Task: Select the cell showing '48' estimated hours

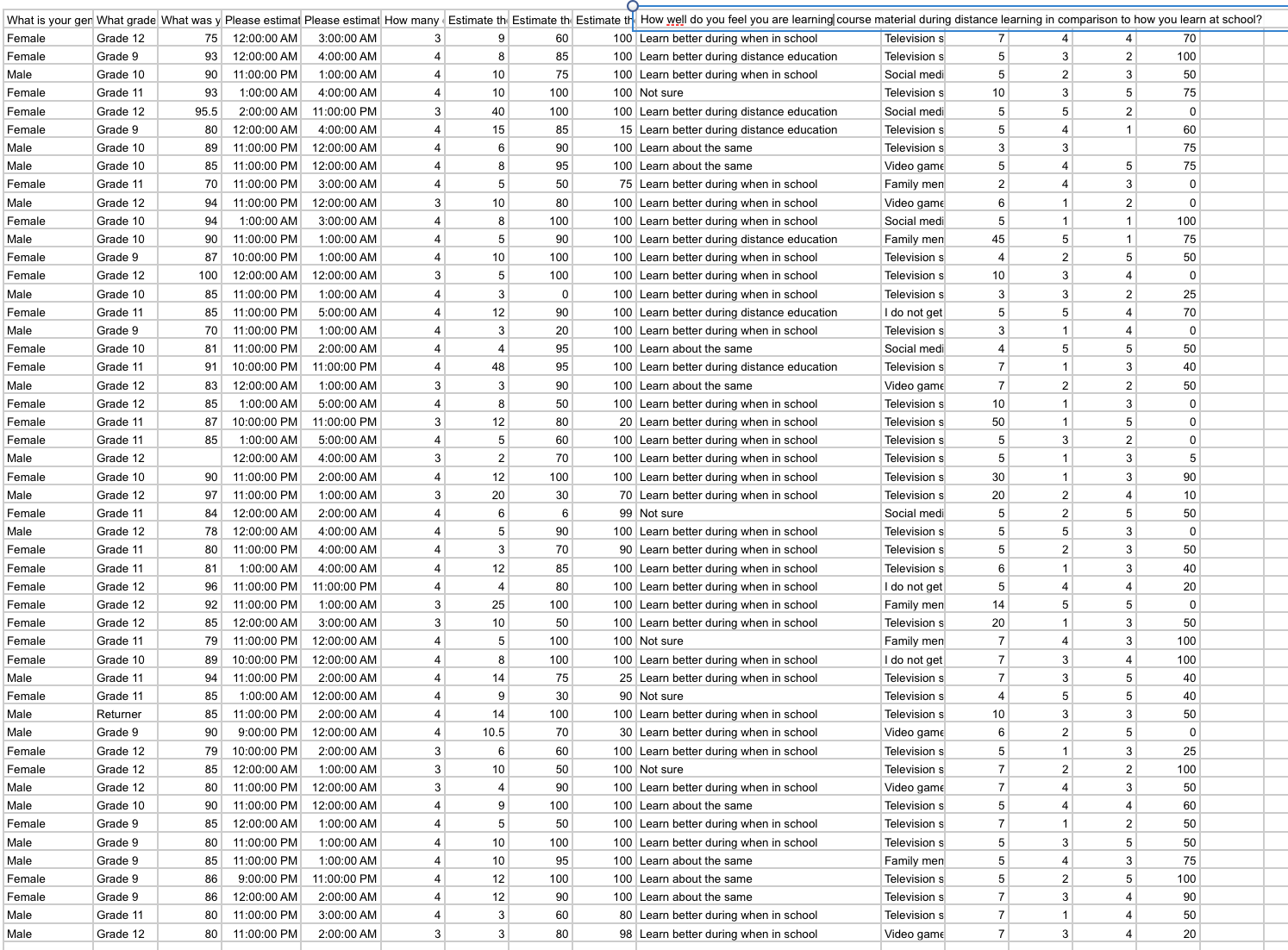Action: [478, 366]
